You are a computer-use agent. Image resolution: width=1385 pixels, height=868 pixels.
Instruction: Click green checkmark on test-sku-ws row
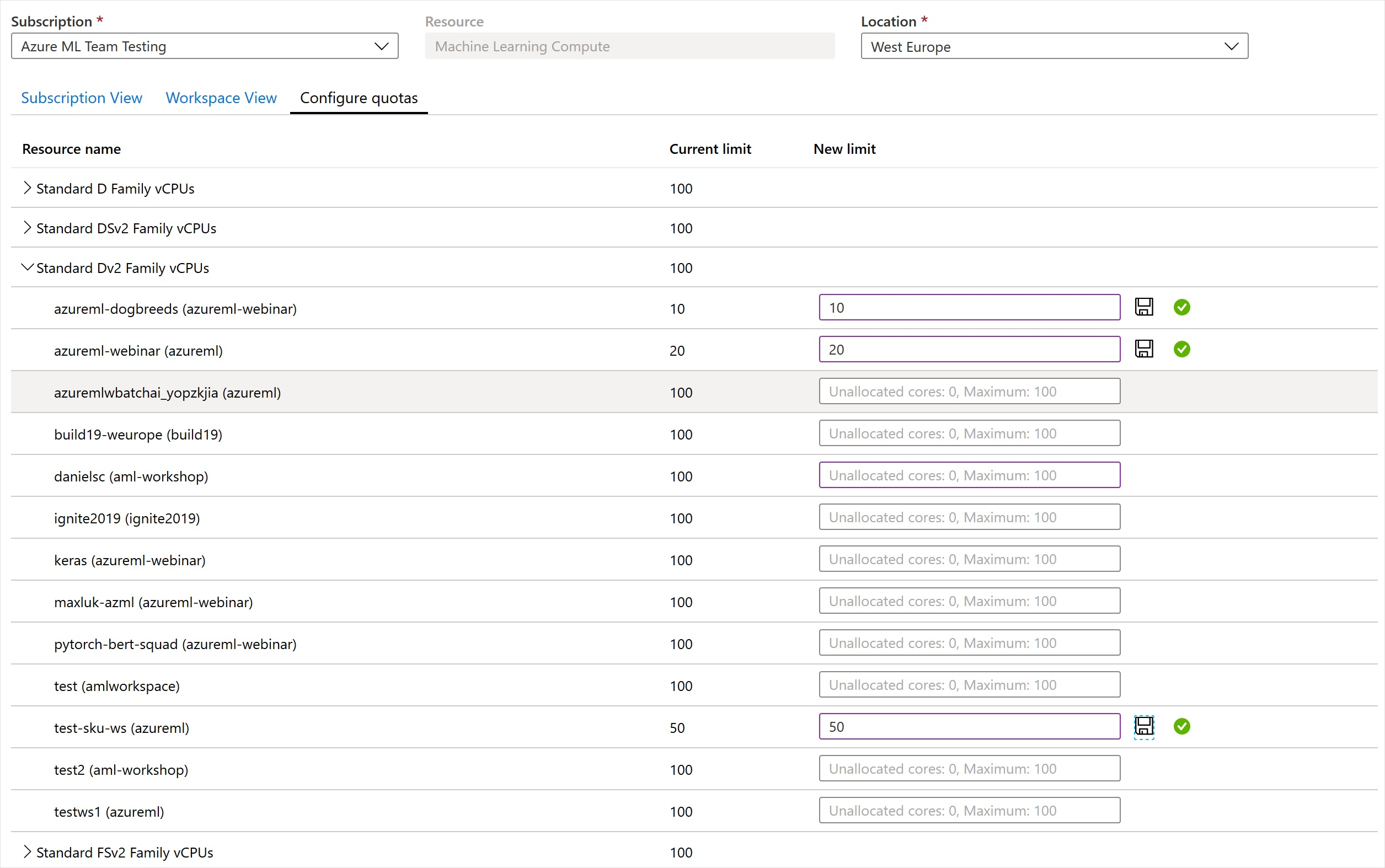(1181, 727)
